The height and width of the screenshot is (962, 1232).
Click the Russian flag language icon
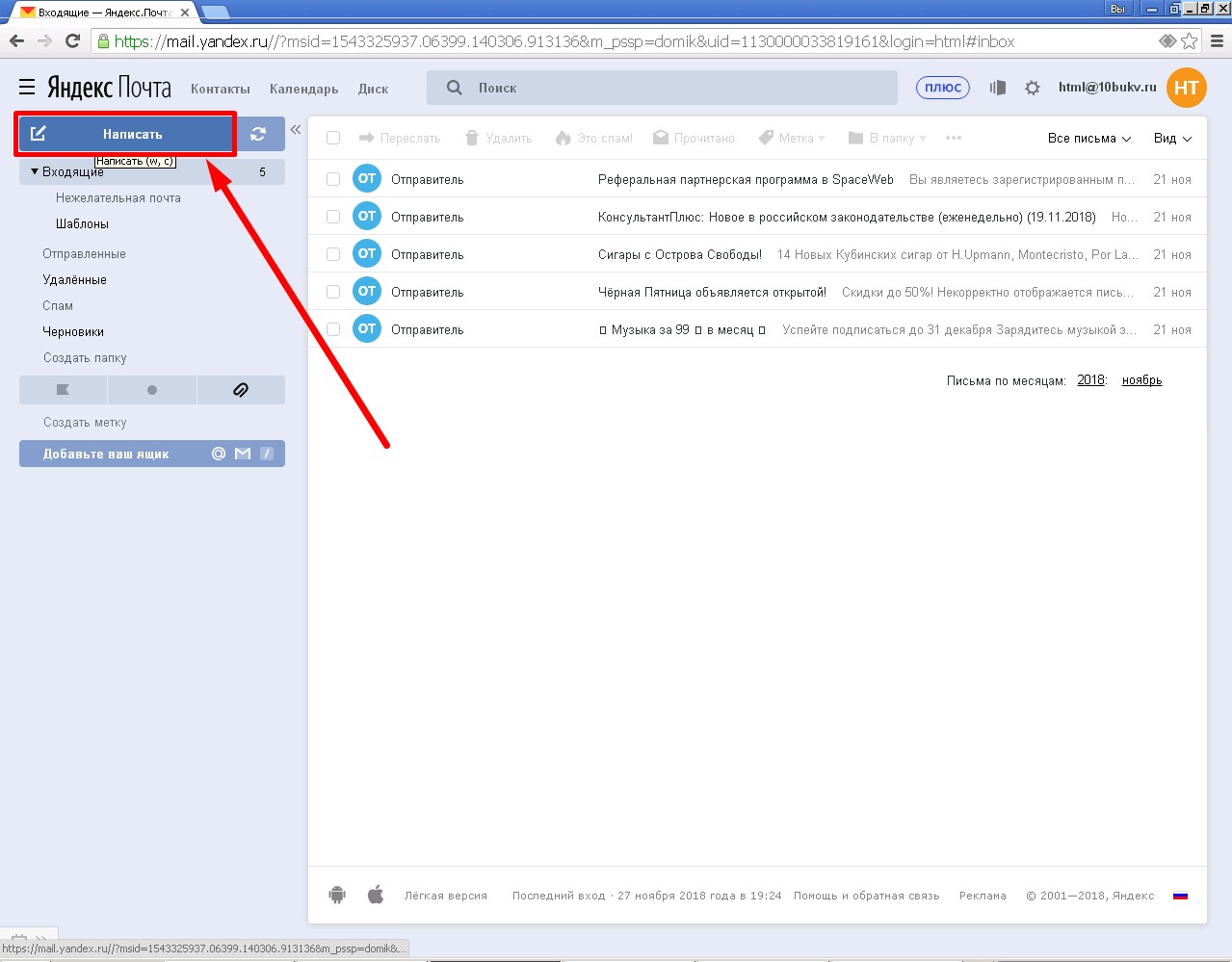point(1180,896)
